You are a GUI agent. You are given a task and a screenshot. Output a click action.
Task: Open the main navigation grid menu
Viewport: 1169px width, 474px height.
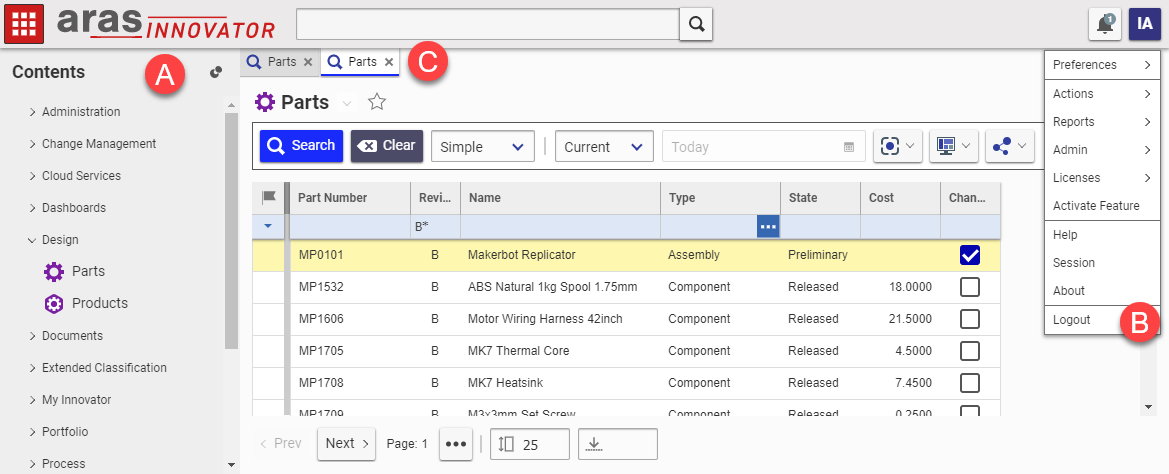pyautogui.click(x=24, y=23)
